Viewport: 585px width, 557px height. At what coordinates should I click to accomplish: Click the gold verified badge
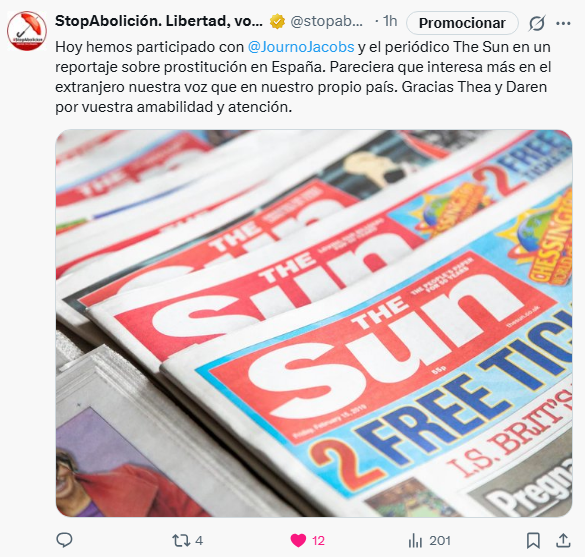[277, 22]
